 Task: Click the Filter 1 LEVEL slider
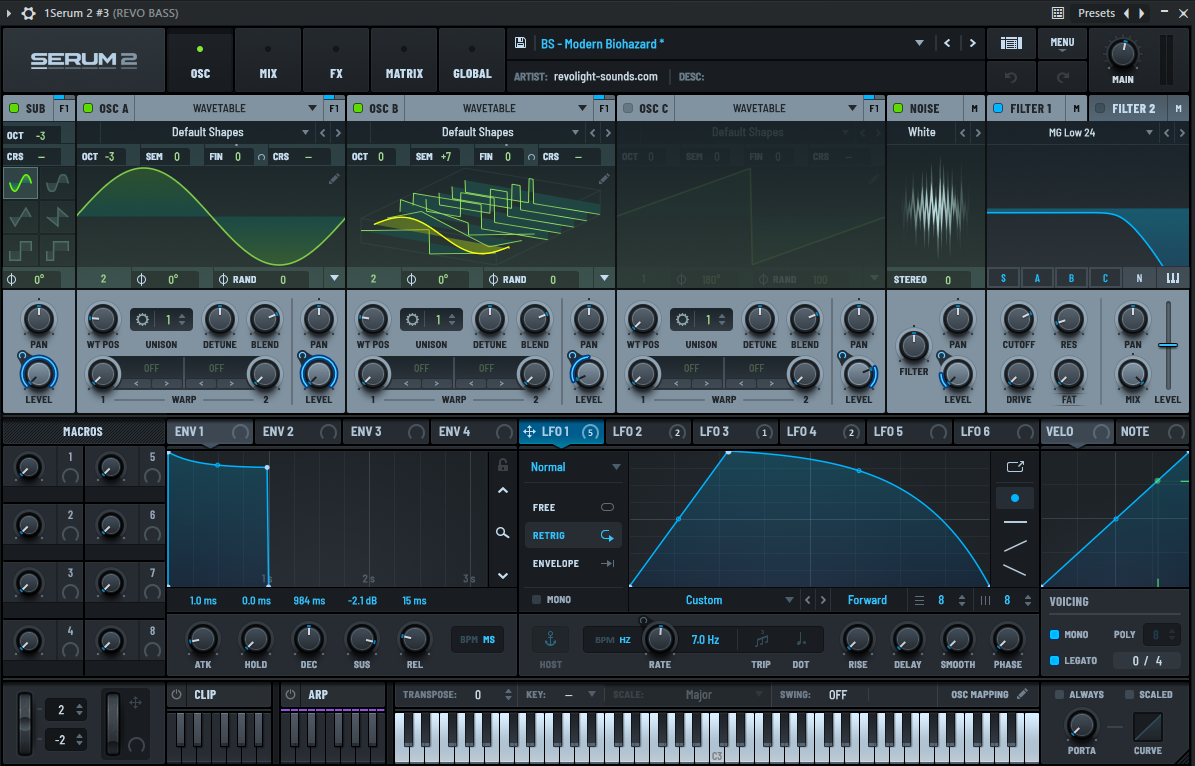click(1168, 345)
